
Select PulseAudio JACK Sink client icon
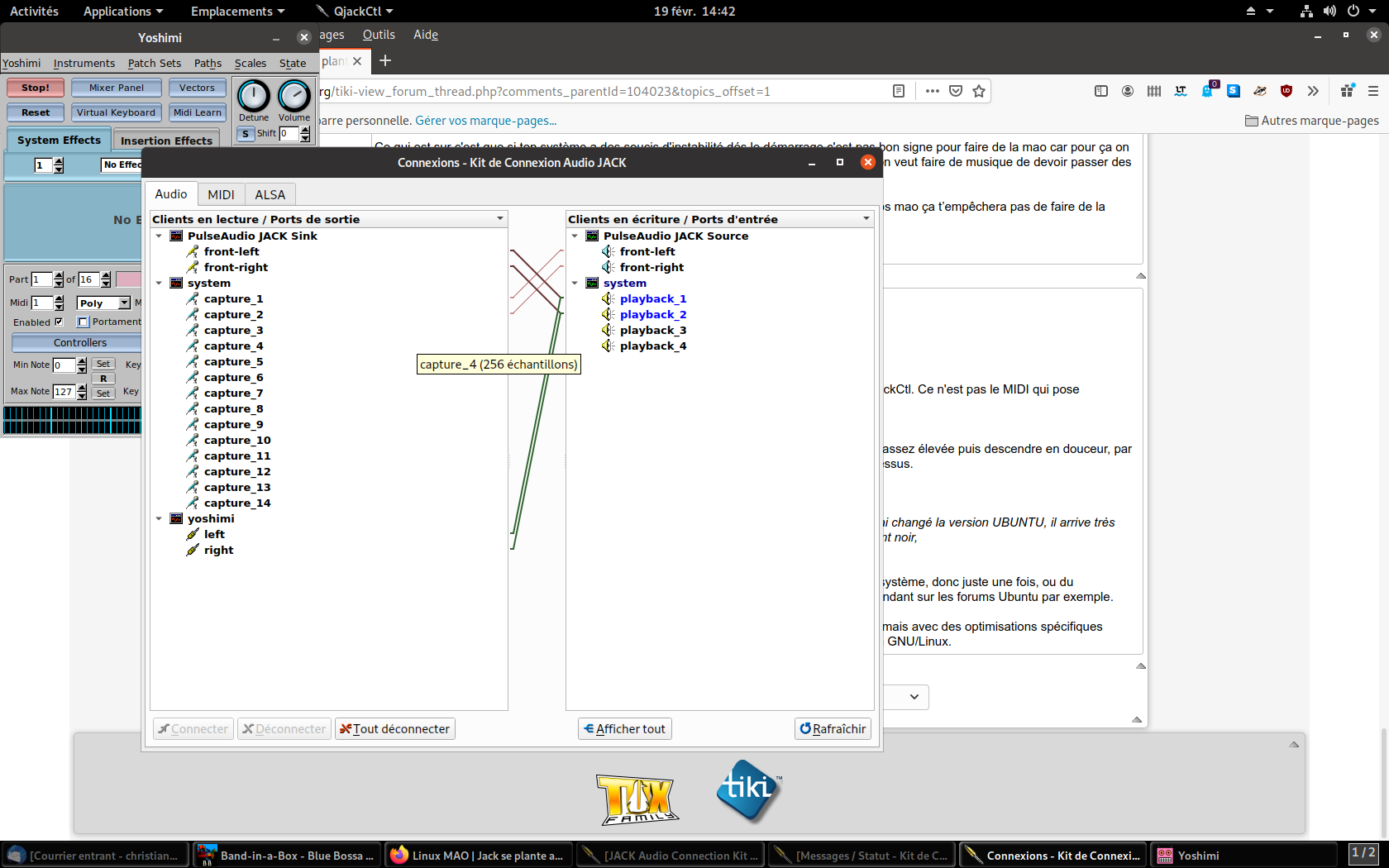tap(176, 236)
